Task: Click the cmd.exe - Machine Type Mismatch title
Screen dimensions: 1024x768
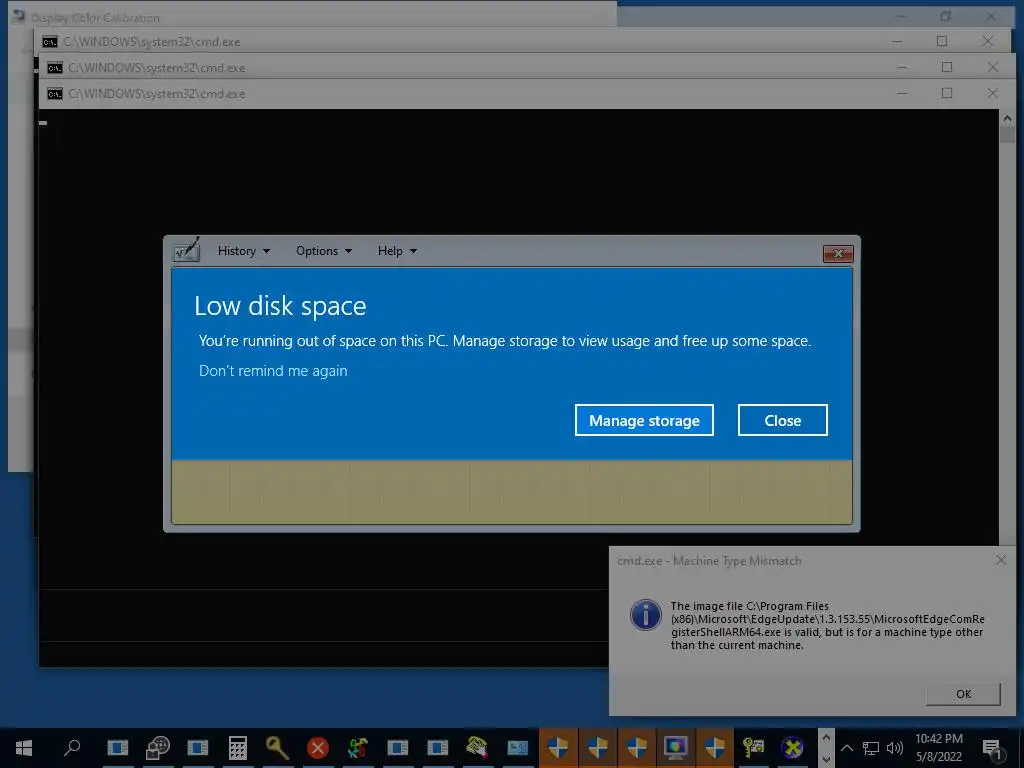Action: 709,561
